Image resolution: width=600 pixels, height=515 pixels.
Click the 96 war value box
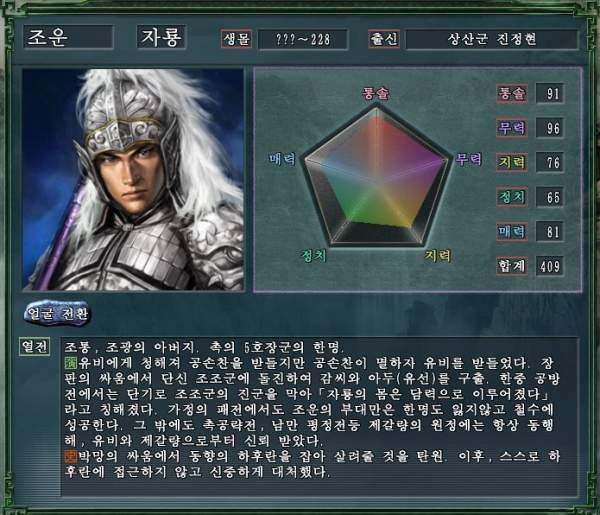[549, 128]
